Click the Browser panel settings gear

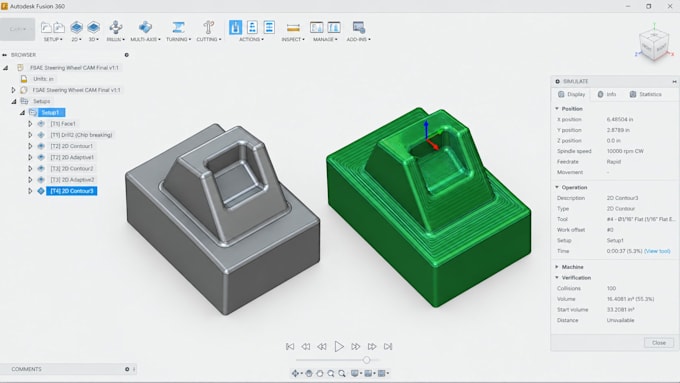pos(127,55)
